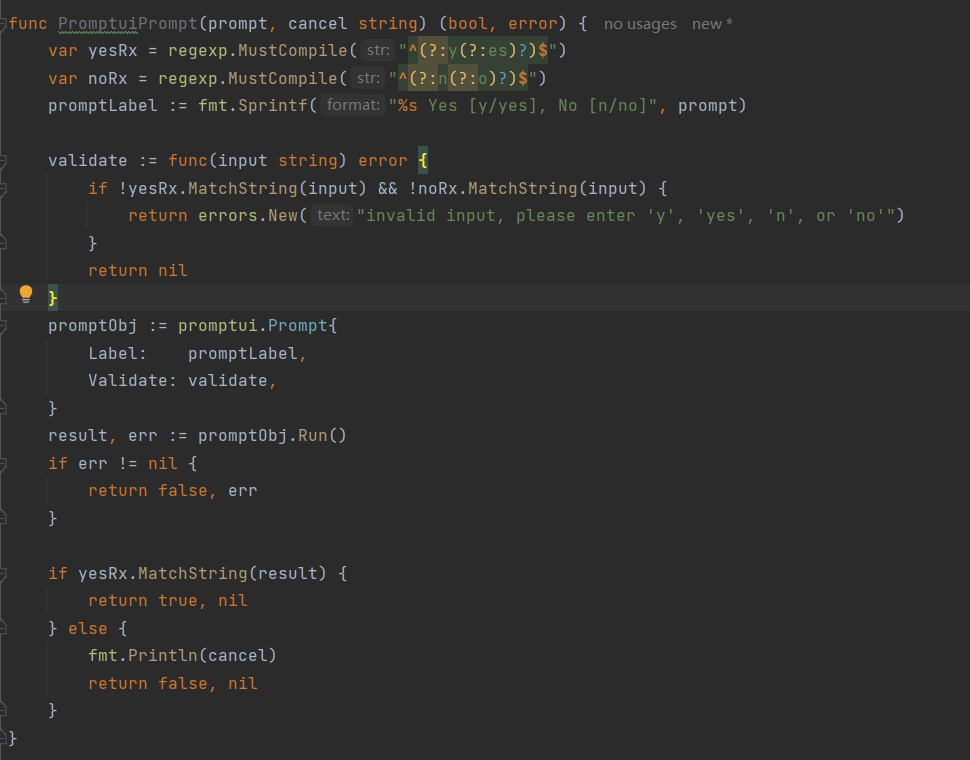Click the 'text:' parameter hint
The image size is (970, 760).
tap(333, 215)
